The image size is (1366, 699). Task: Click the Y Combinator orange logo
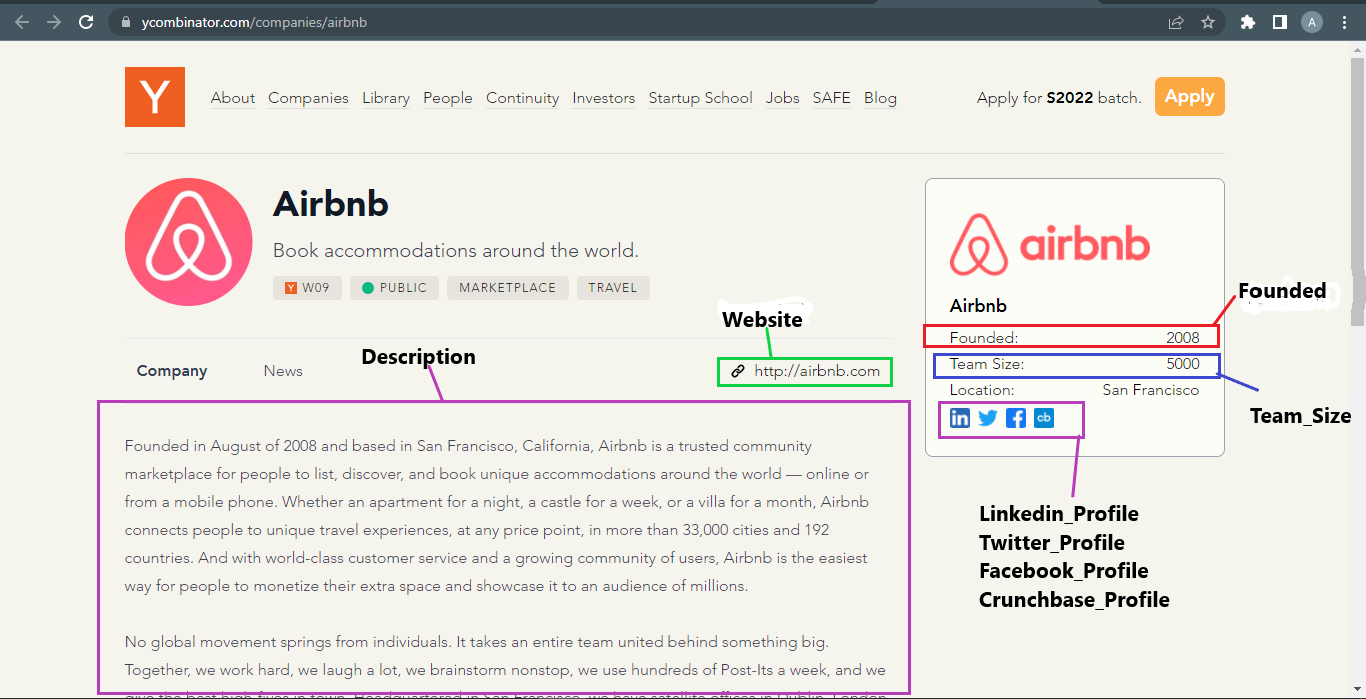pos(155,97)
